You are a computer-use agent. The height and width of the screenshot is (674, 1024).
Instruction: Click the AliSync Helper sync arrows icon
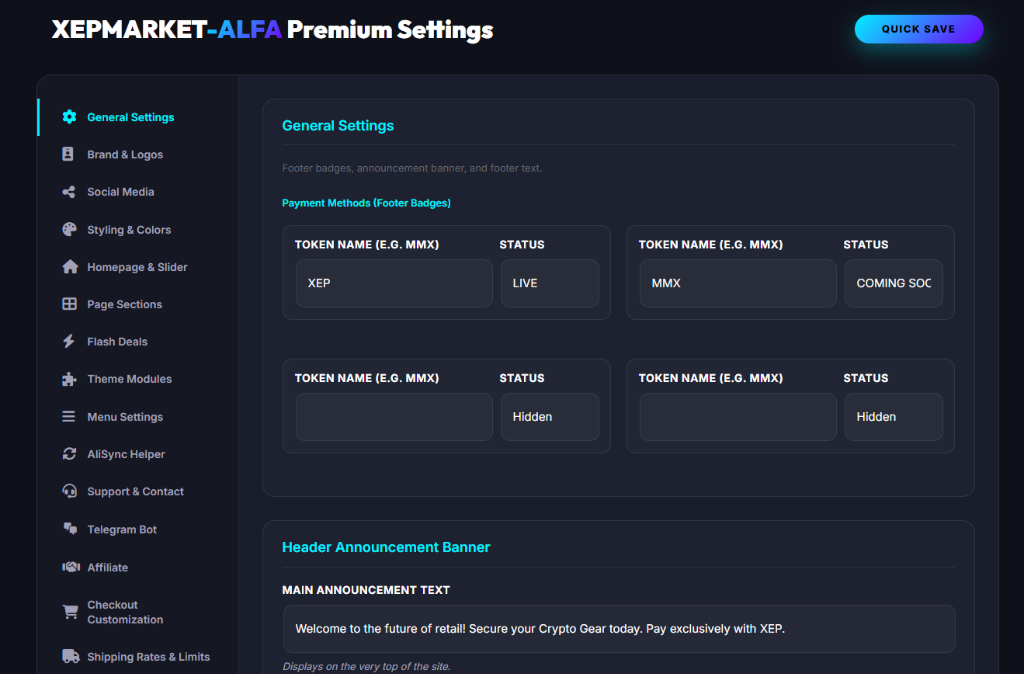tap(69, 454)
